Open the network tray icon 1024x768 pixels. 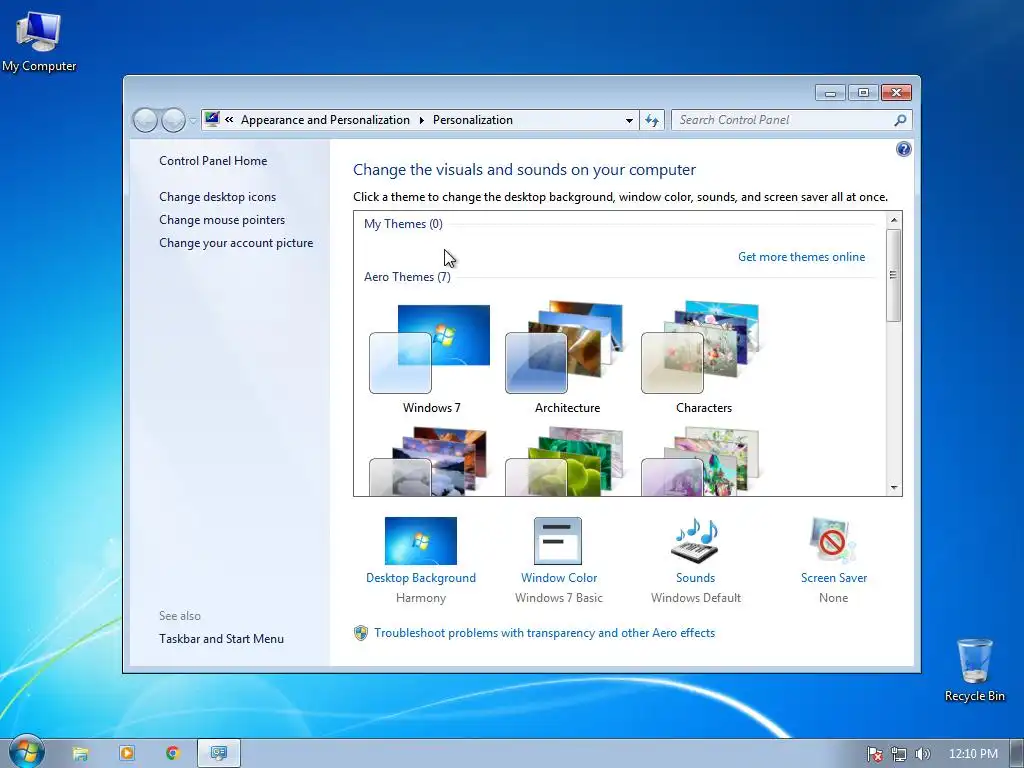(899, 754)
